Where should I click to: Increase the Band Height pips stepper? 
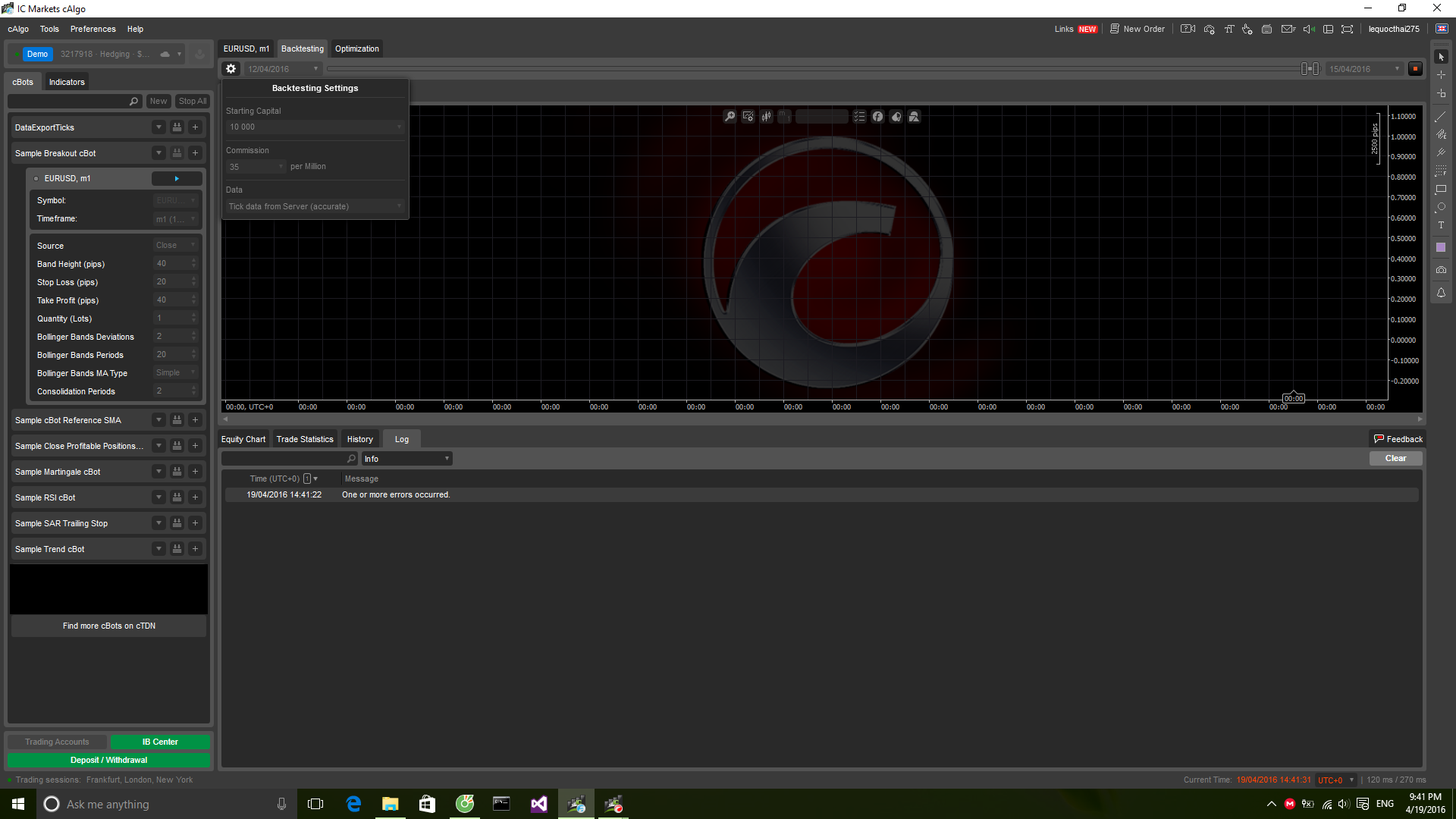(x=193, y=261)
